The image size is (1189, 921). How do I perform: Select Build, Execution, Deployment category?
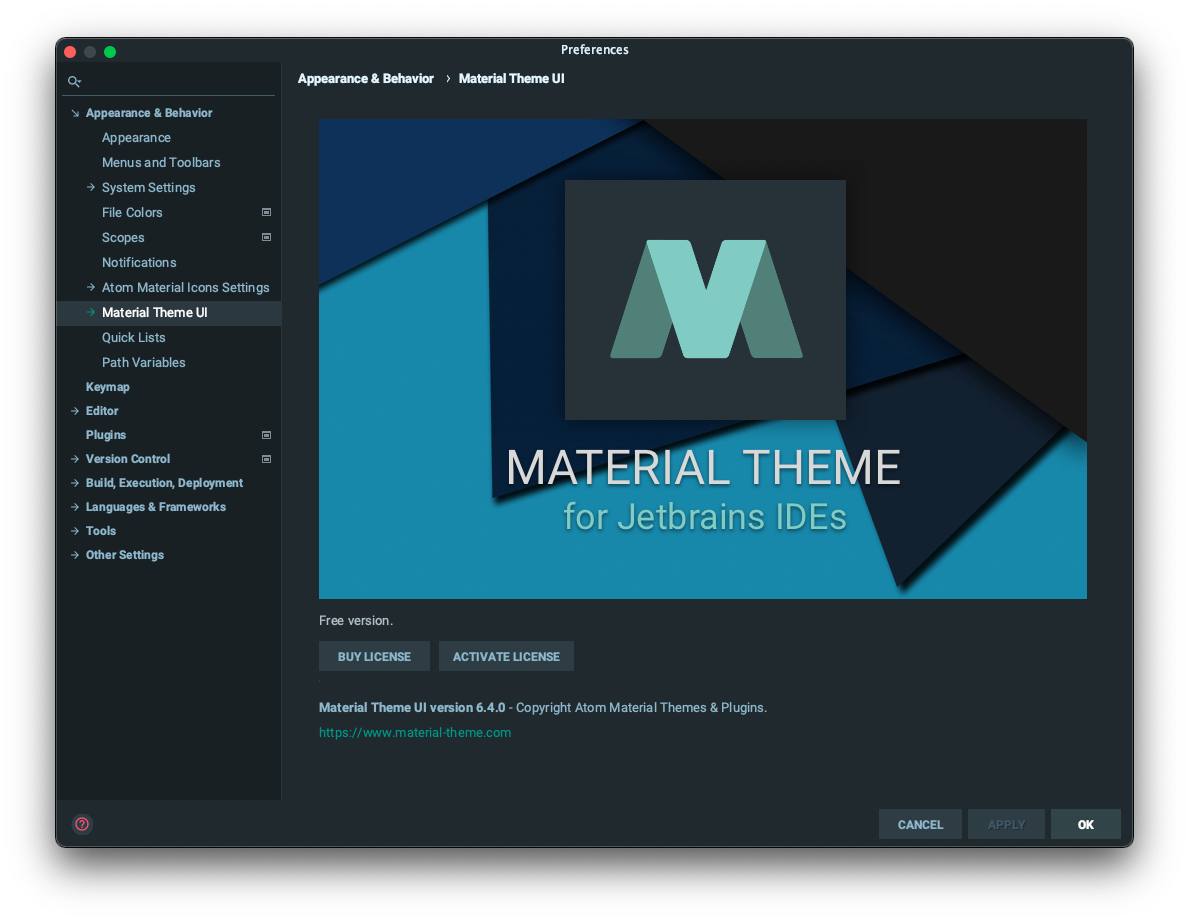[x=164, y=483]
